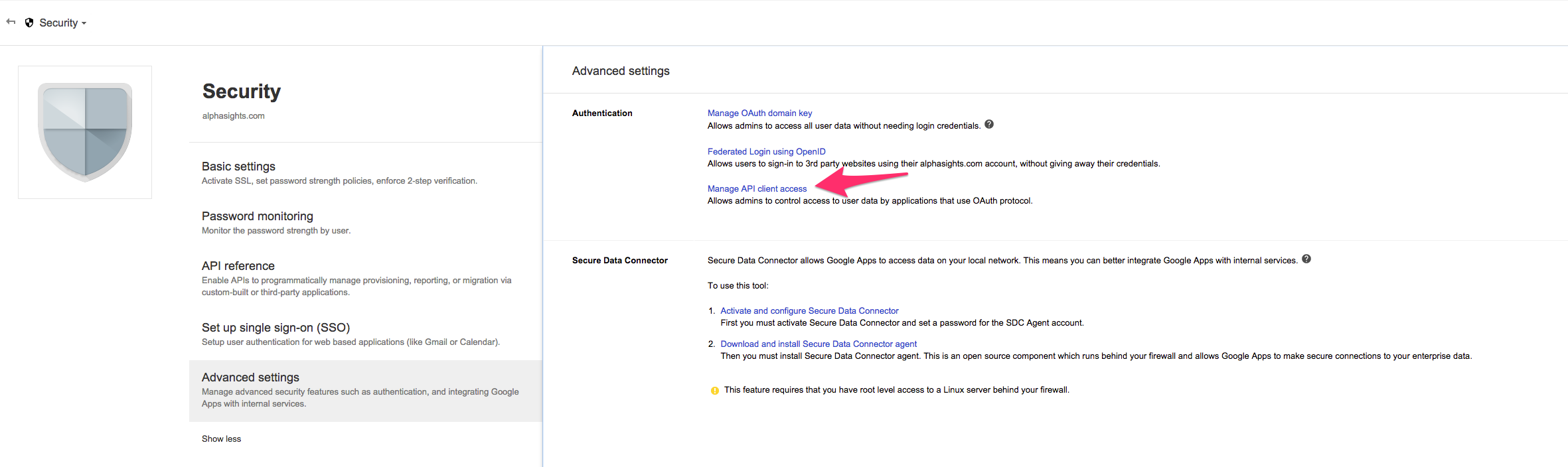This screenshot has height=467, width=1568.
Task: Click the alphasights.com domain text
Action: click(233, 116)
